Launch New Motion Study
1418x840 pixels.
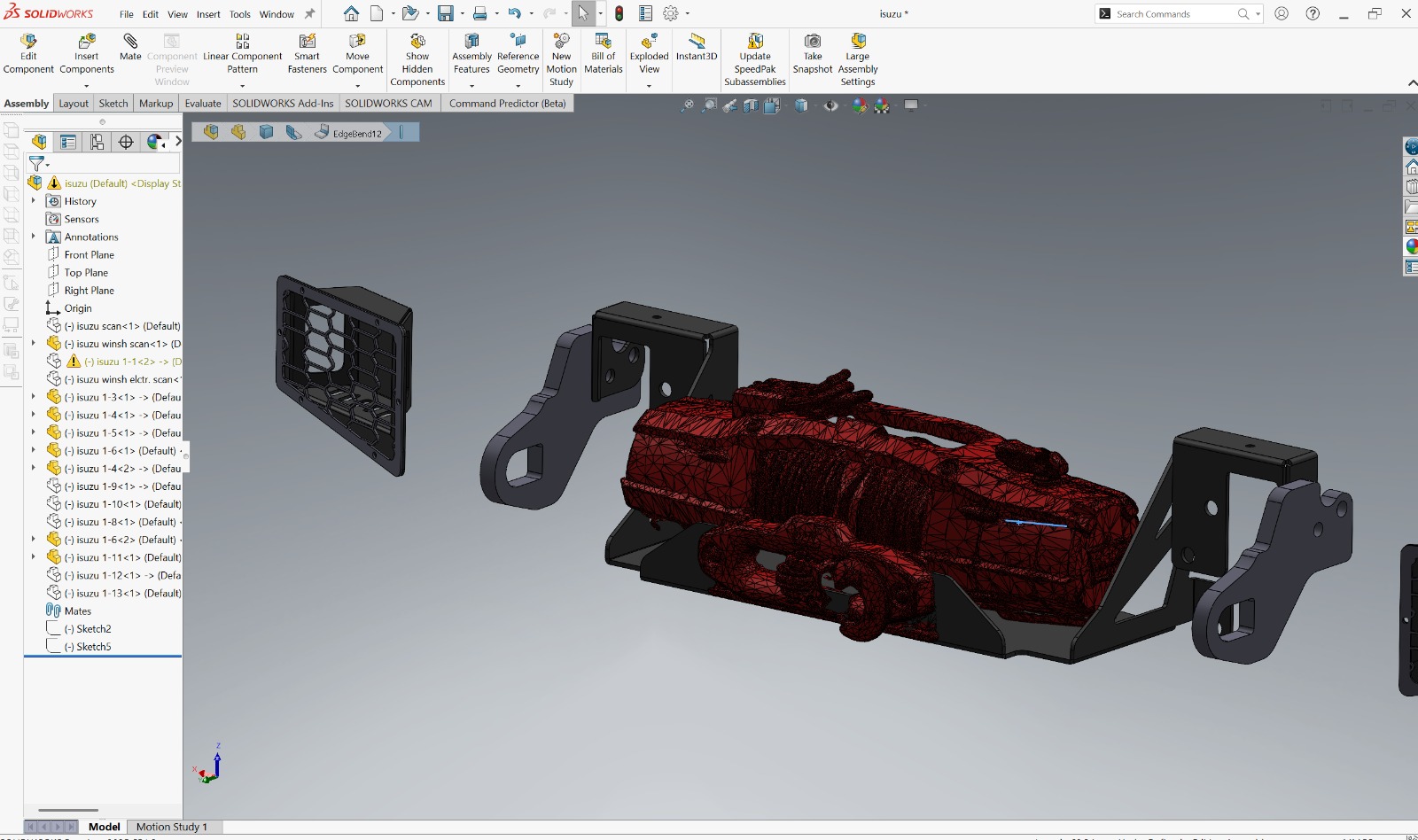[561, 59]
